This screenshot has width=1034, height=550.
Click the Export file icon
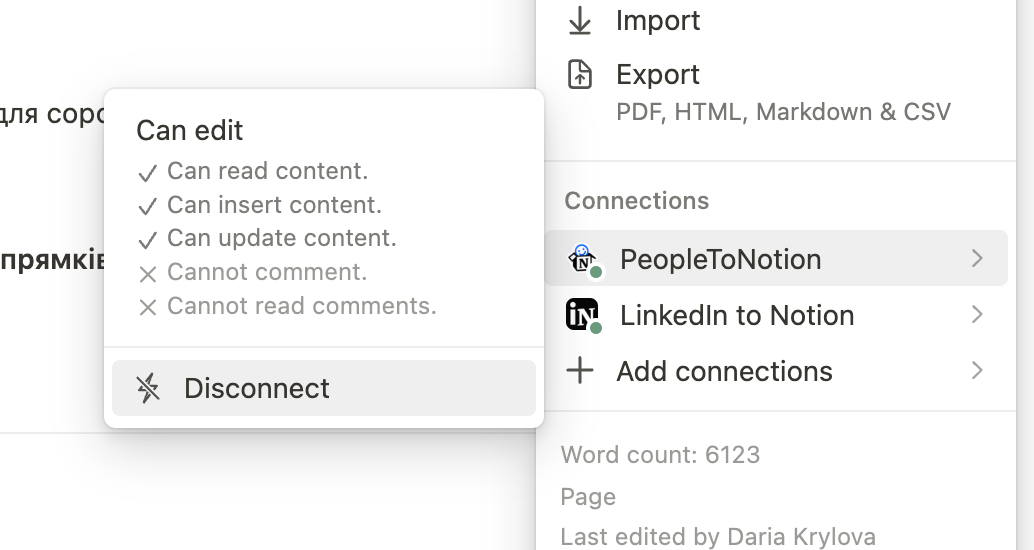[580, 75]
